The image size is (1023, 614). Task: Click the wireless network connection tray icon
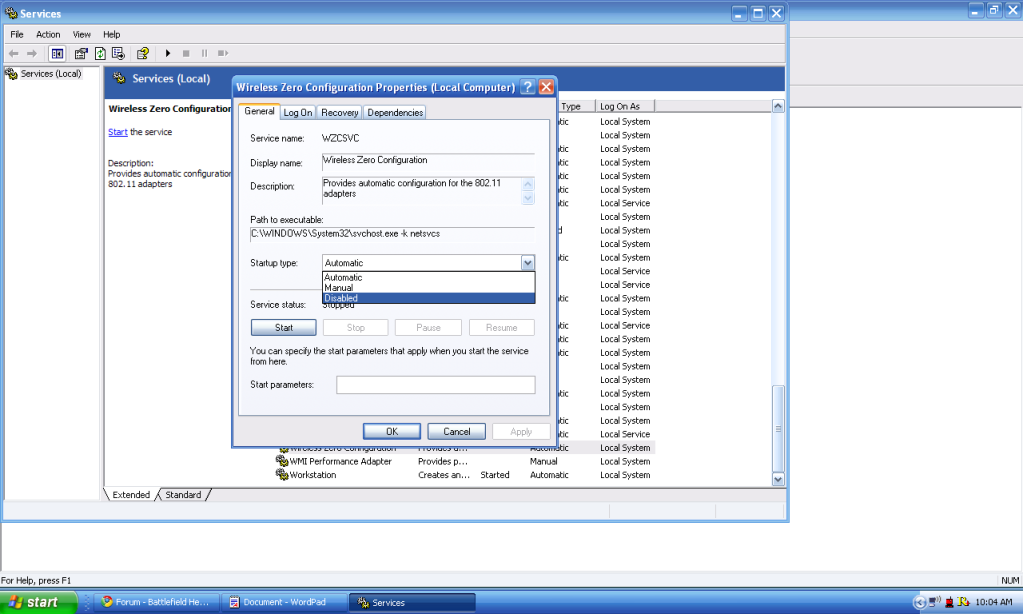pyautogui.click(x=934, y=602)
